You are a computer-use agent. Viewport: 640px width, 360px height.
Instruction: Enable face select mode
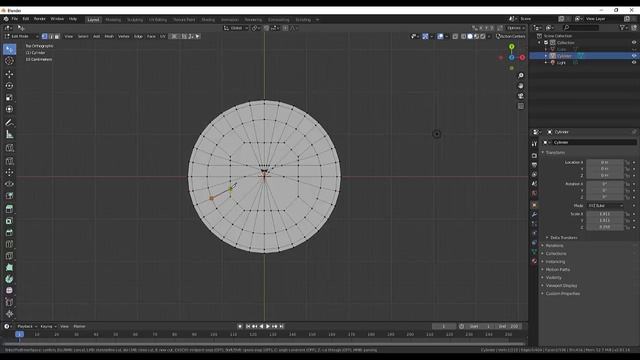[57, 36]
